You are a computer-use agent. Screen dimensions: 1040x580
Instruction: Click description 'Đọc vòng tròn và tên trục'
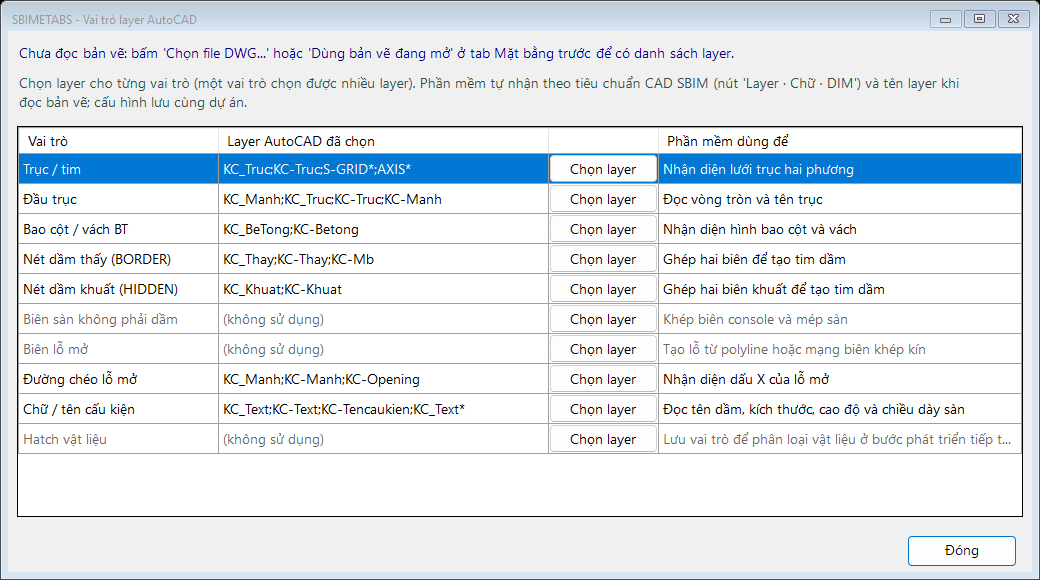tap(840, 199)
